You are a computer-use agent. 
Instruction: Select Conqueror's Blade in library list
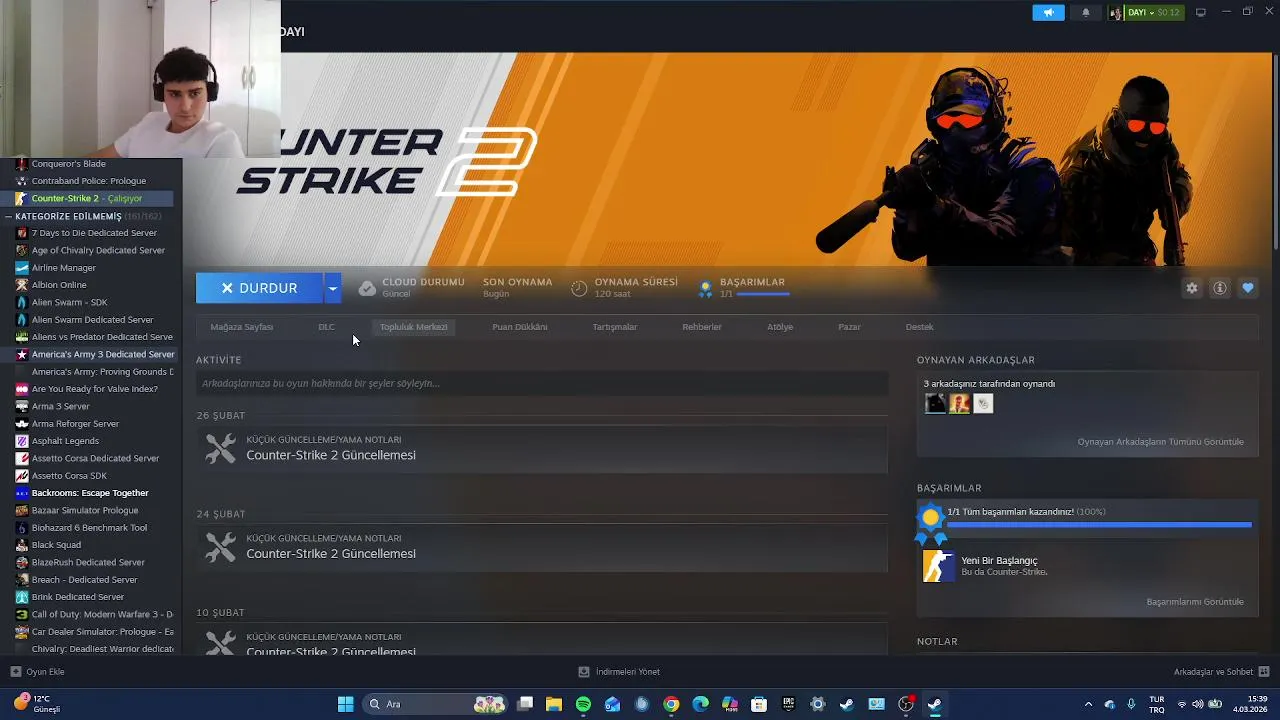(x=68, y=164)
